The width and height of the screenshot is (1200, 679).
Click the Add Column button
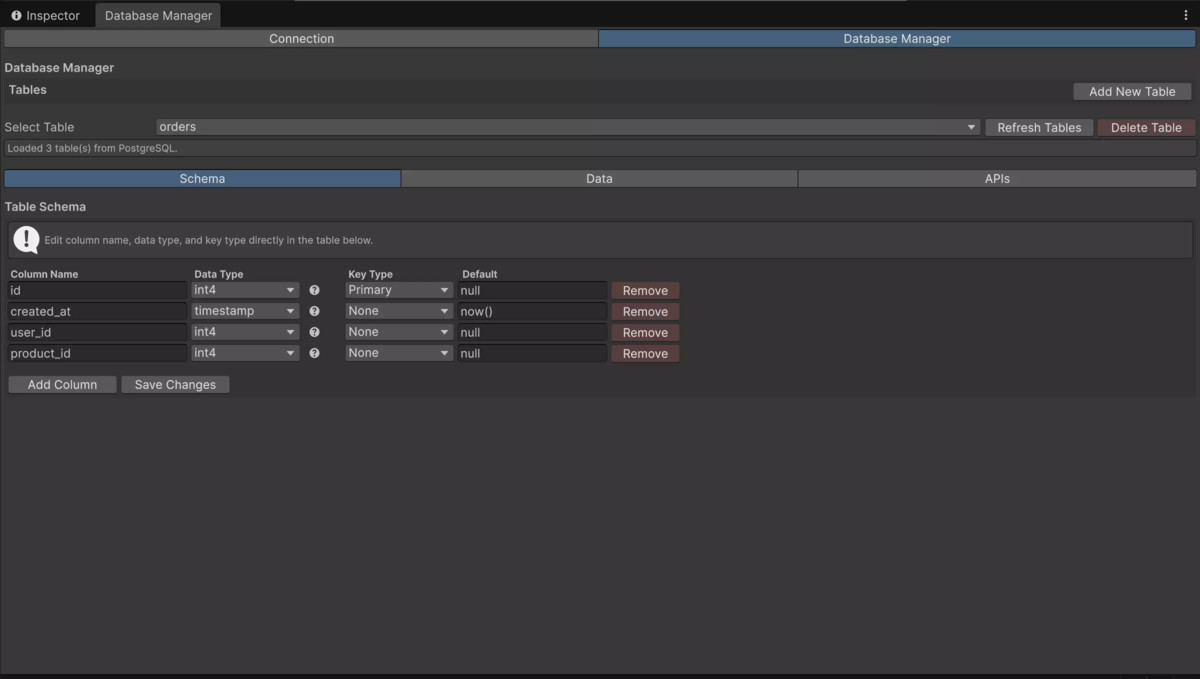tap(62, 384)
